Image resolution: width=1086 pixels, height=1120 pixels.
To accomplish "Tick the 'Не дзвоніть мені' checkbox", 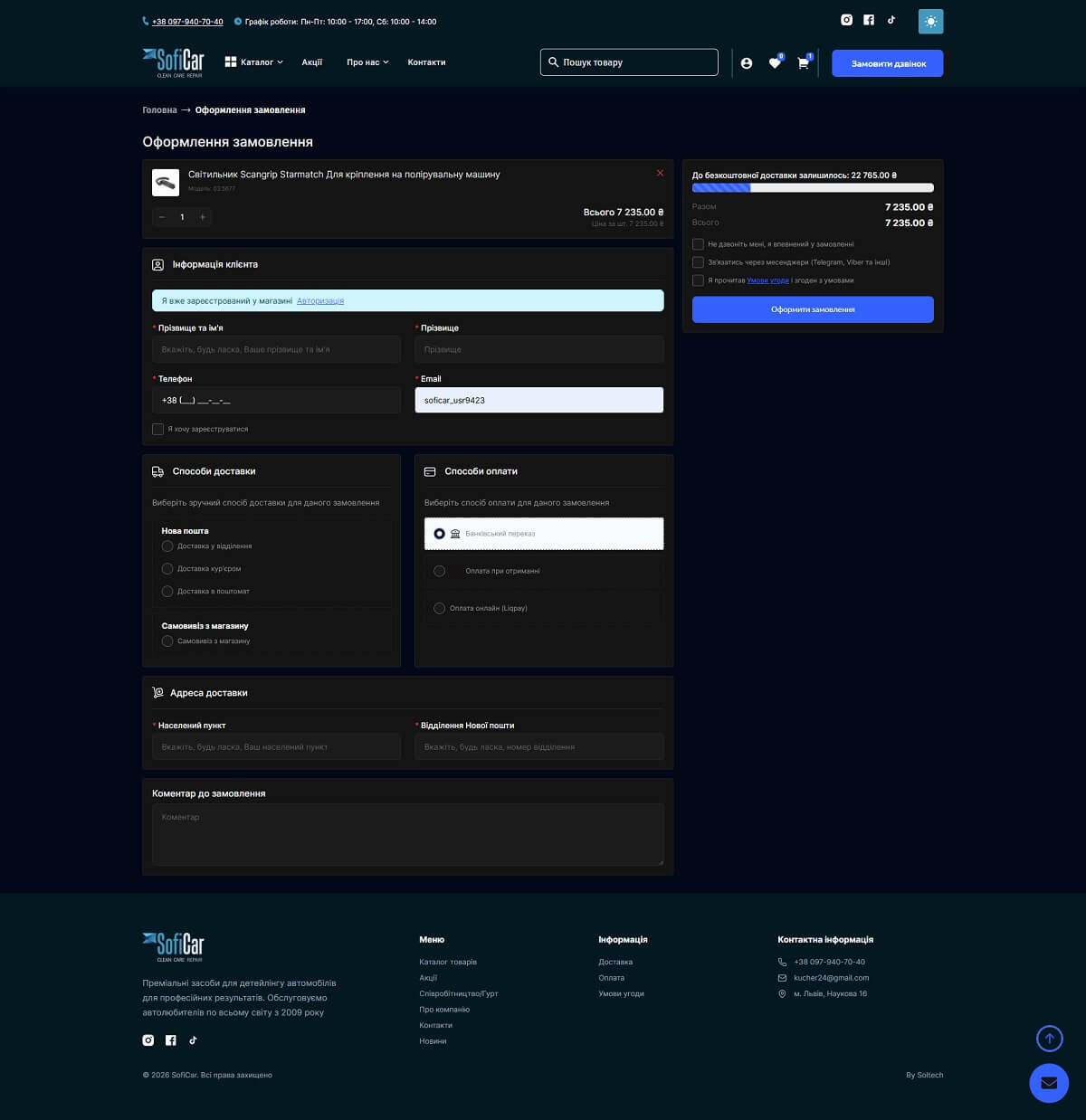I will [x=698, y=244].
